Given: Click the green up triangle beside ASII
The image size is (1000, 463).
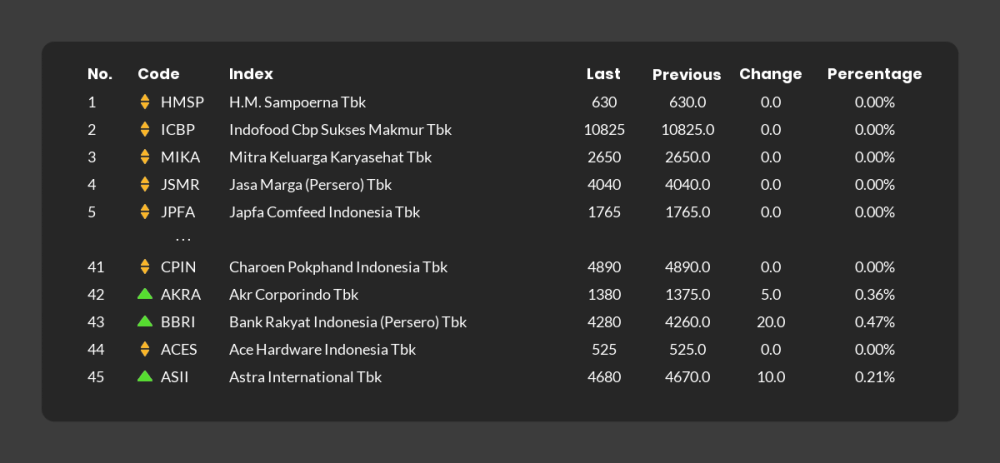Looking at the screenshot, I should click(145, 377).
